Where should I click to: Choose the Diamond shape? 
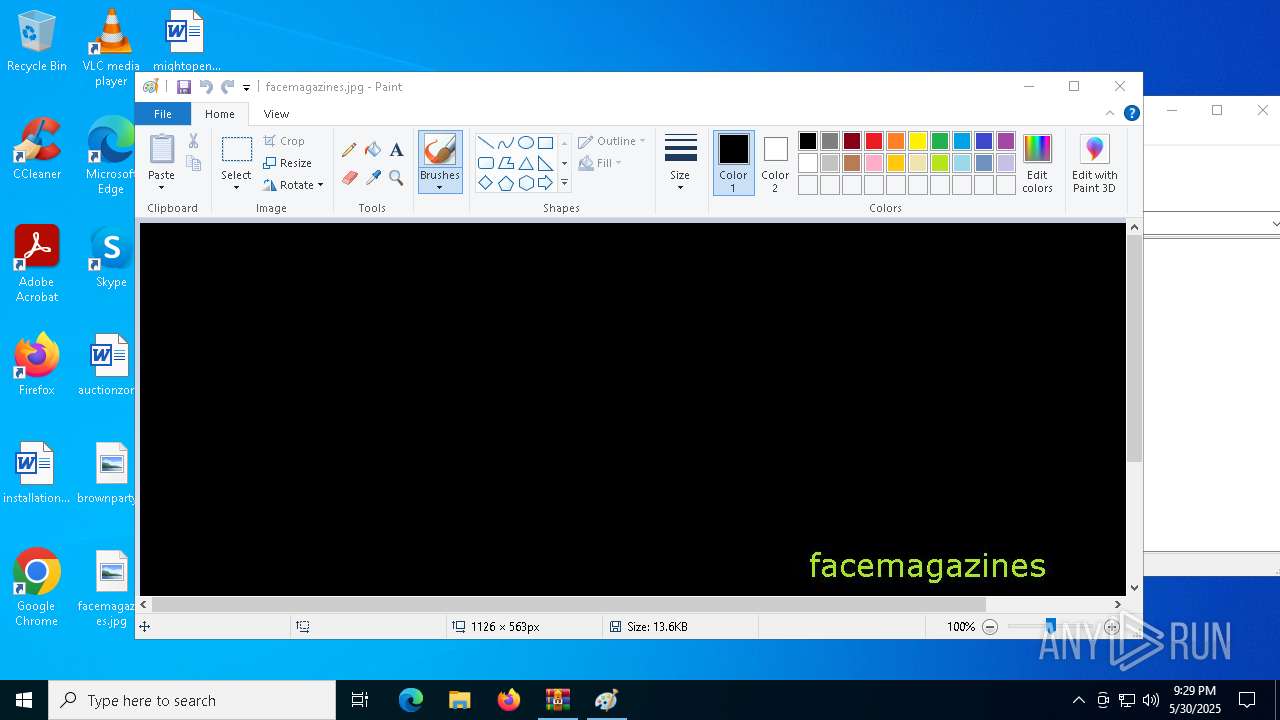485,183
